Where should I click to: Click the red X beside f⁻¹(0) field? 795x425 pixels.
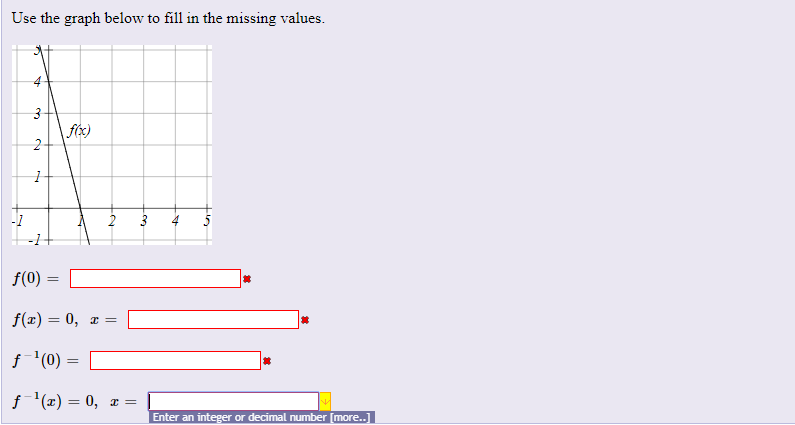267,361
